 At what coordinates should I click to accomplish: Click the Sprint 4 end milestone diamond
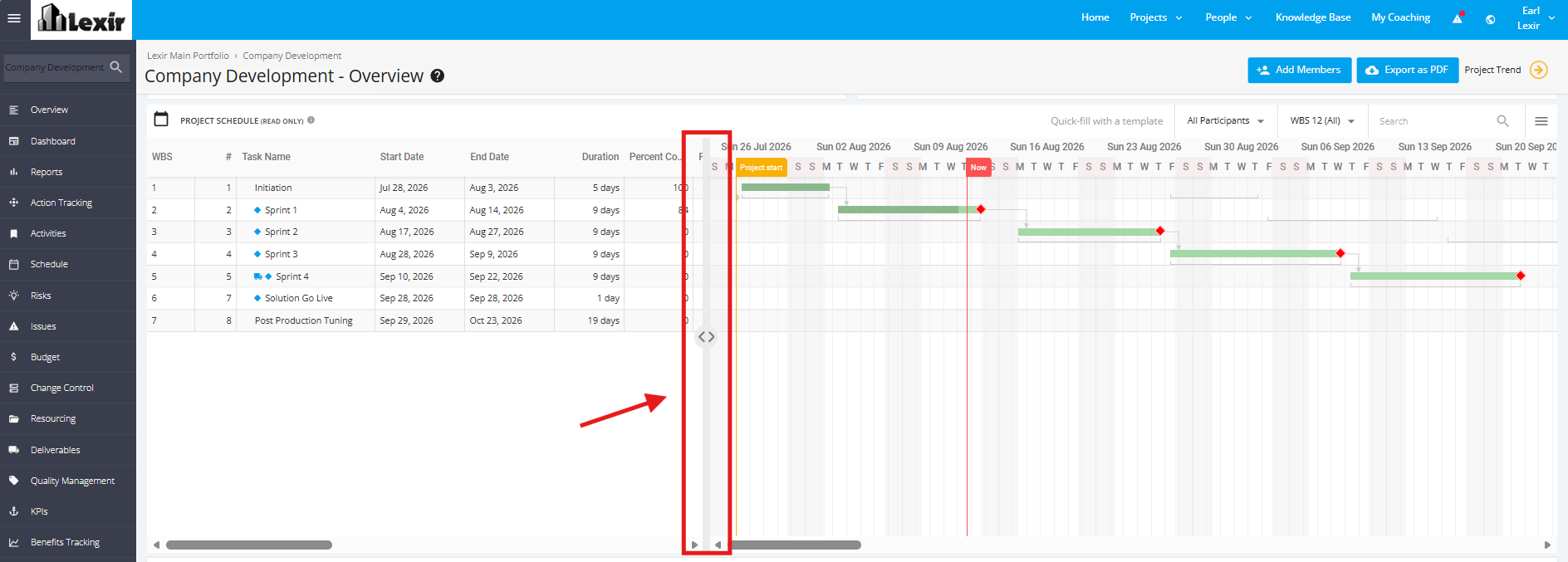pyautogui.click(x=1521, y=276)
